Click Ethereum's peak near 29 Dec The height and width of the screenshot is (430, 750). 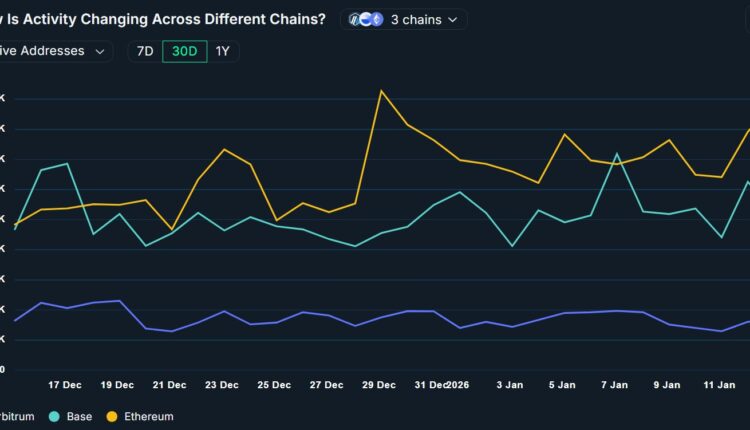(x=381, y=91)
